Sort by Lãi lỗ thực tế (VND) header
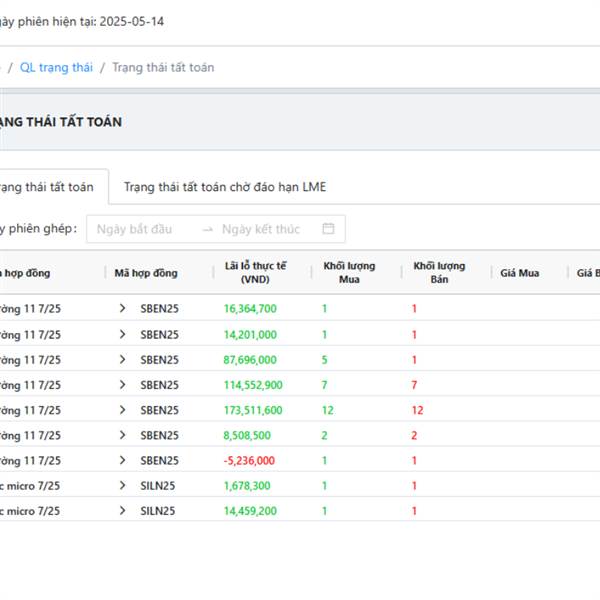This screenshot has width=600, height=600. click(x=255, y=272)
